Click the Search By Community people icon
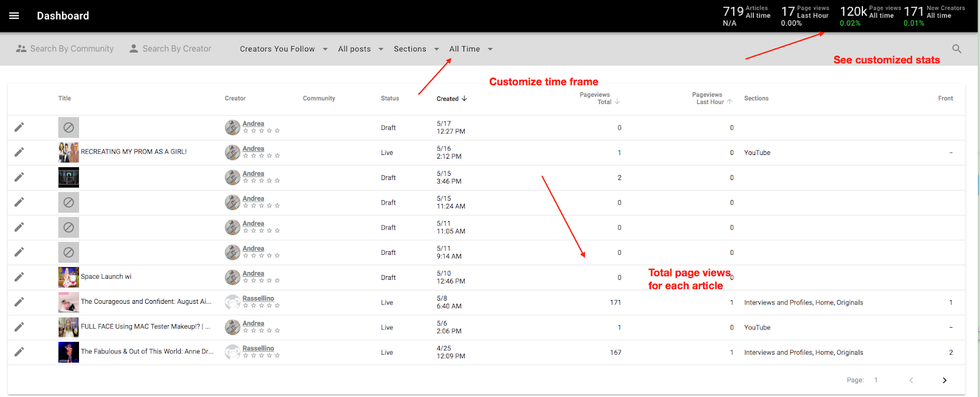 click(22, 49)
